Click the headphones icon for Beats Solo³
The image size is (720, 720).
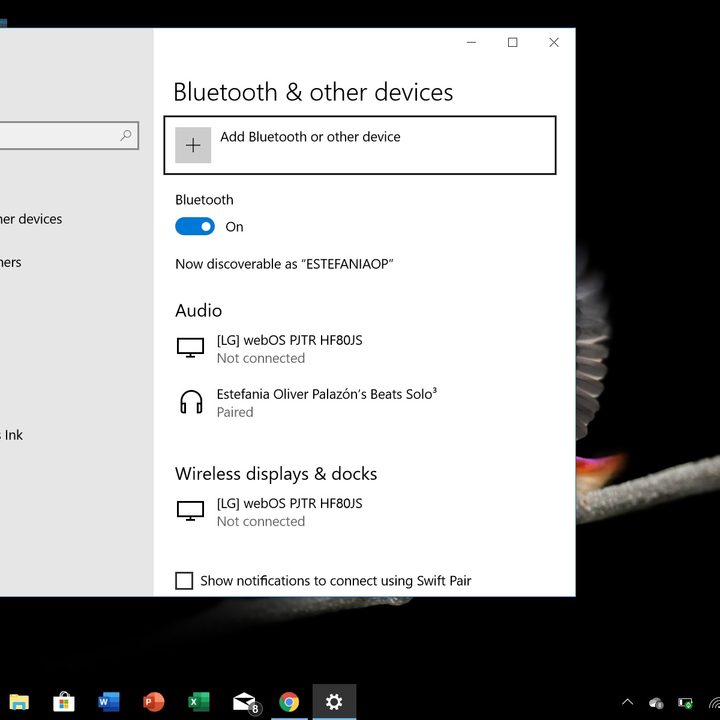pos(190,402)
